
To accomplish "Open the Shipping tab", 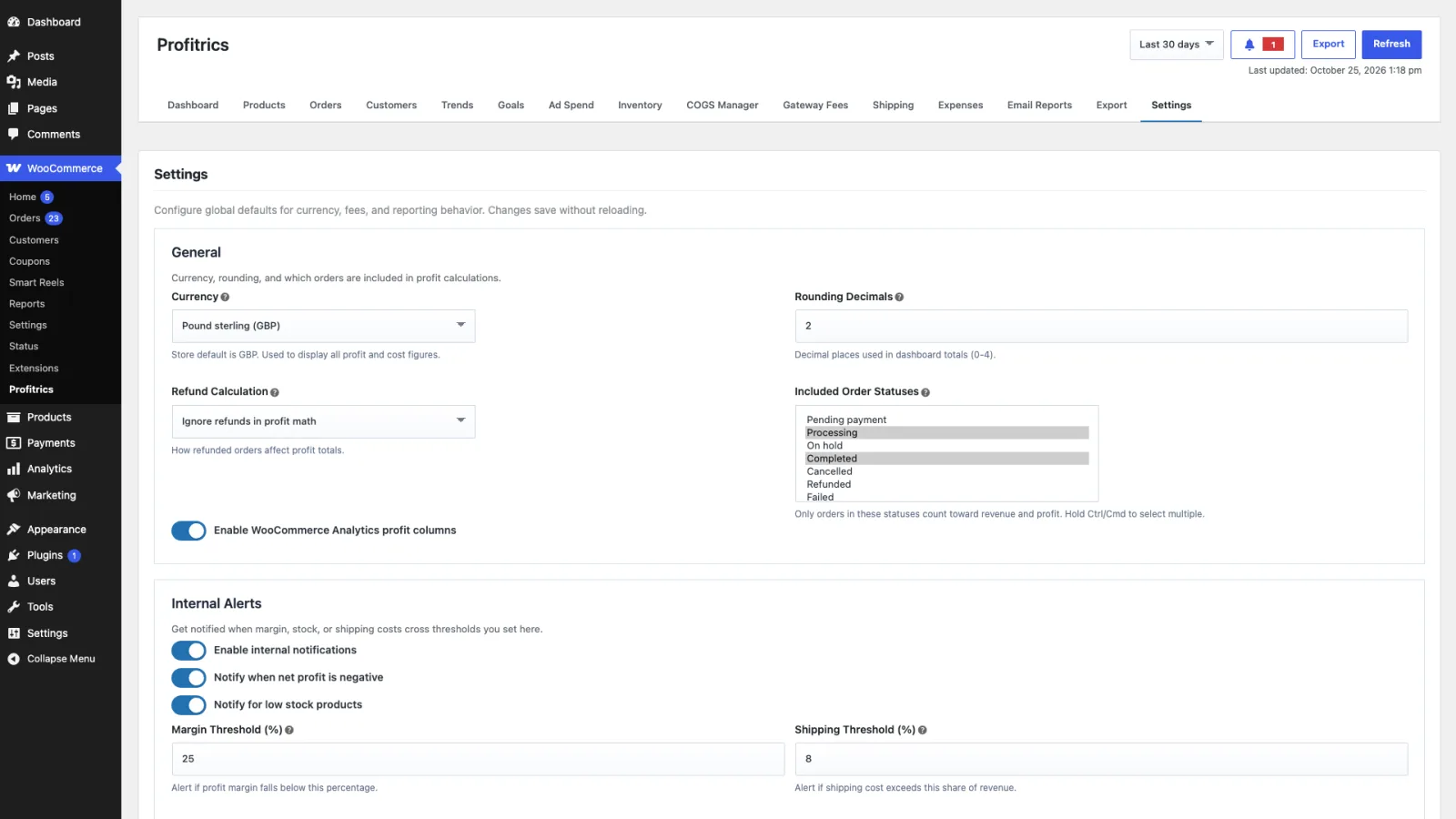I will pos(893,106).
